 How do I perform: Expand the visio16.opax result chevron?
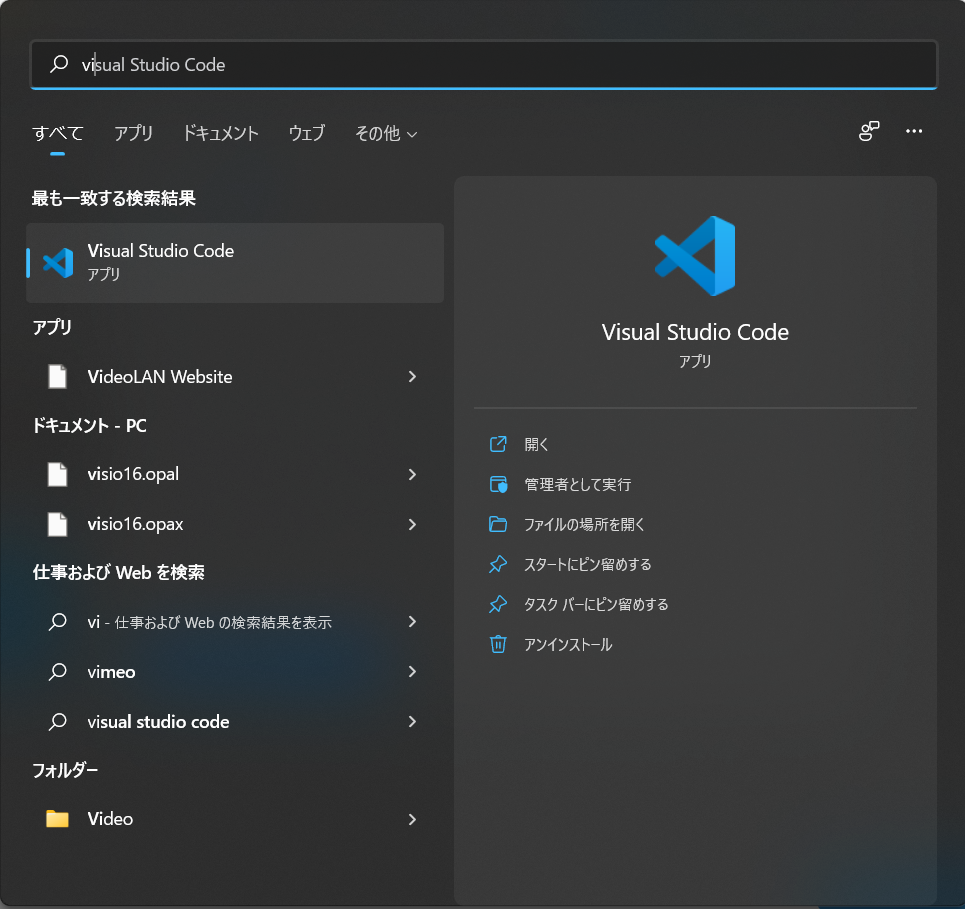tap(412, 524)
